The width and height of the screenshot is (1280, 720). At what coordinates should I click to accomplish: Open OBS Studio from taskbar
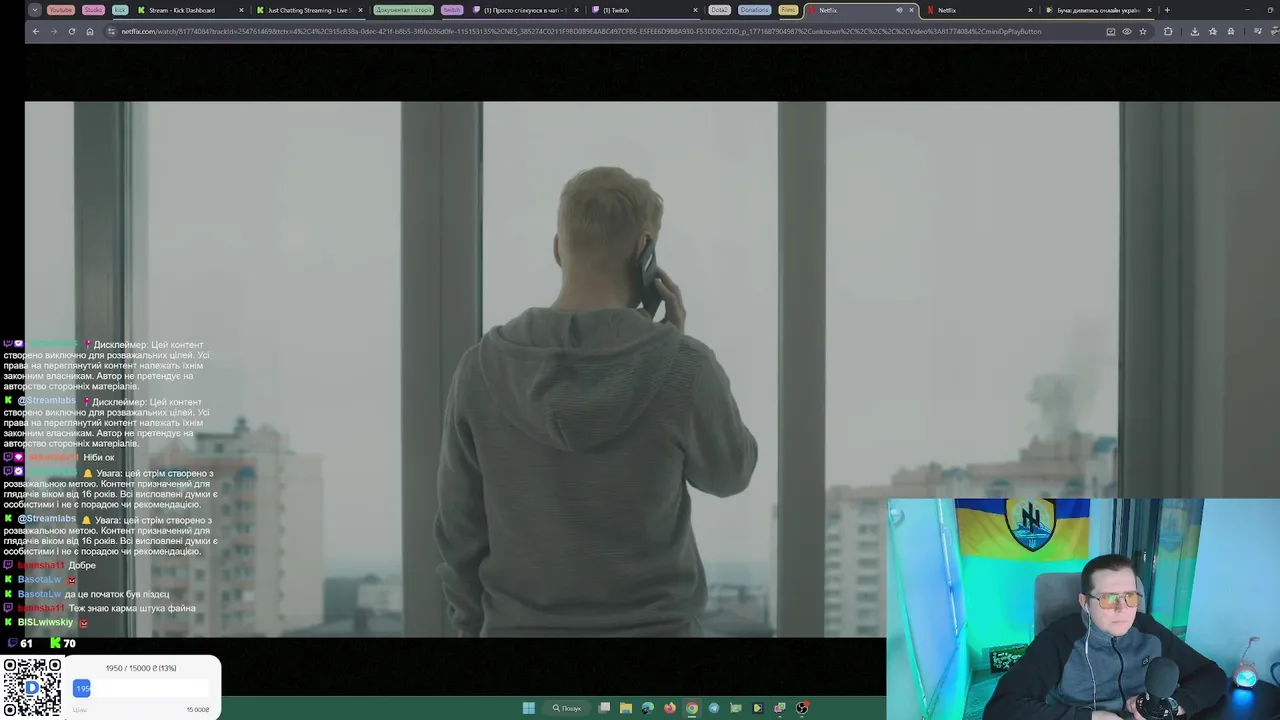[802, 708]
